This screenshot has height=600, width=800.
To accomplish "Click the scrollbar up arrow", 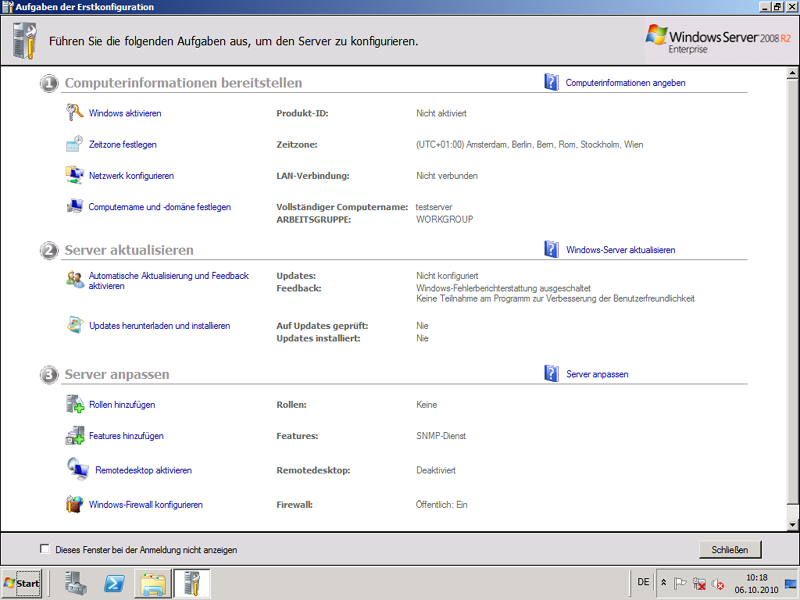I will [x=792, y=73].
